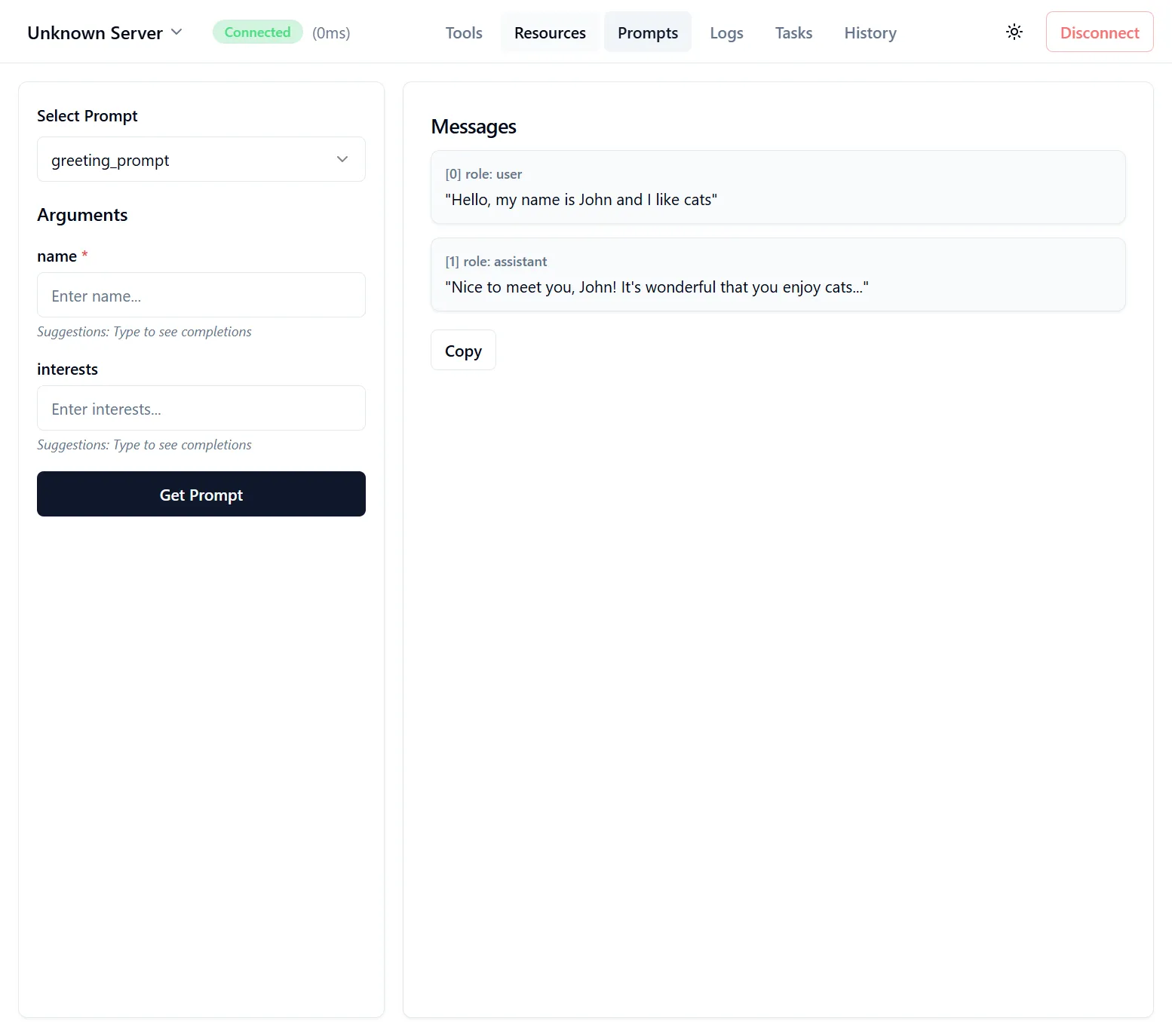Click the chevron next to Unknown Server
The image size is (1172, 1036).
tap(176, 32)
